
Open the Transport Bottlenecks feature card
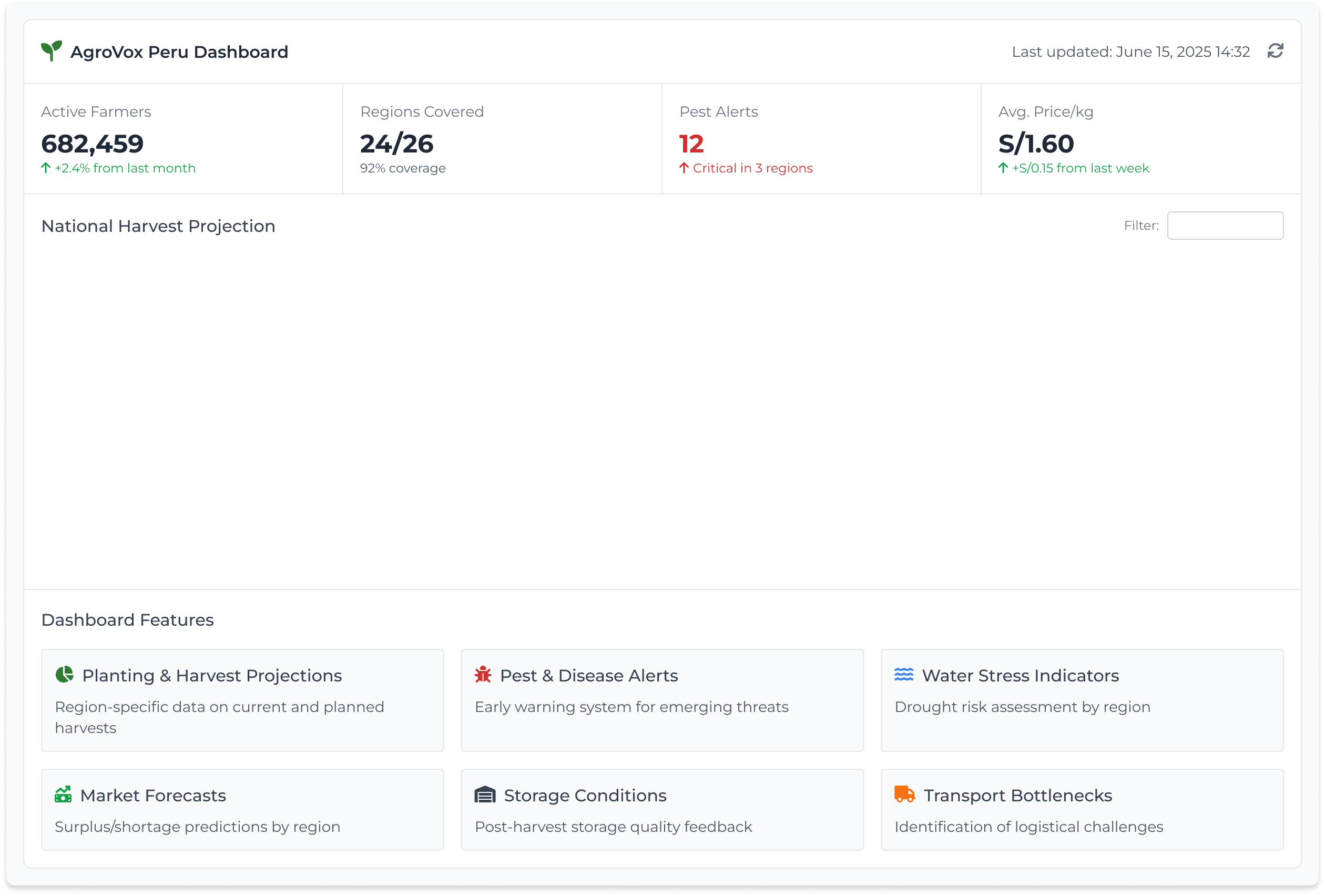pyautogui.click(x=1082, y=809)
